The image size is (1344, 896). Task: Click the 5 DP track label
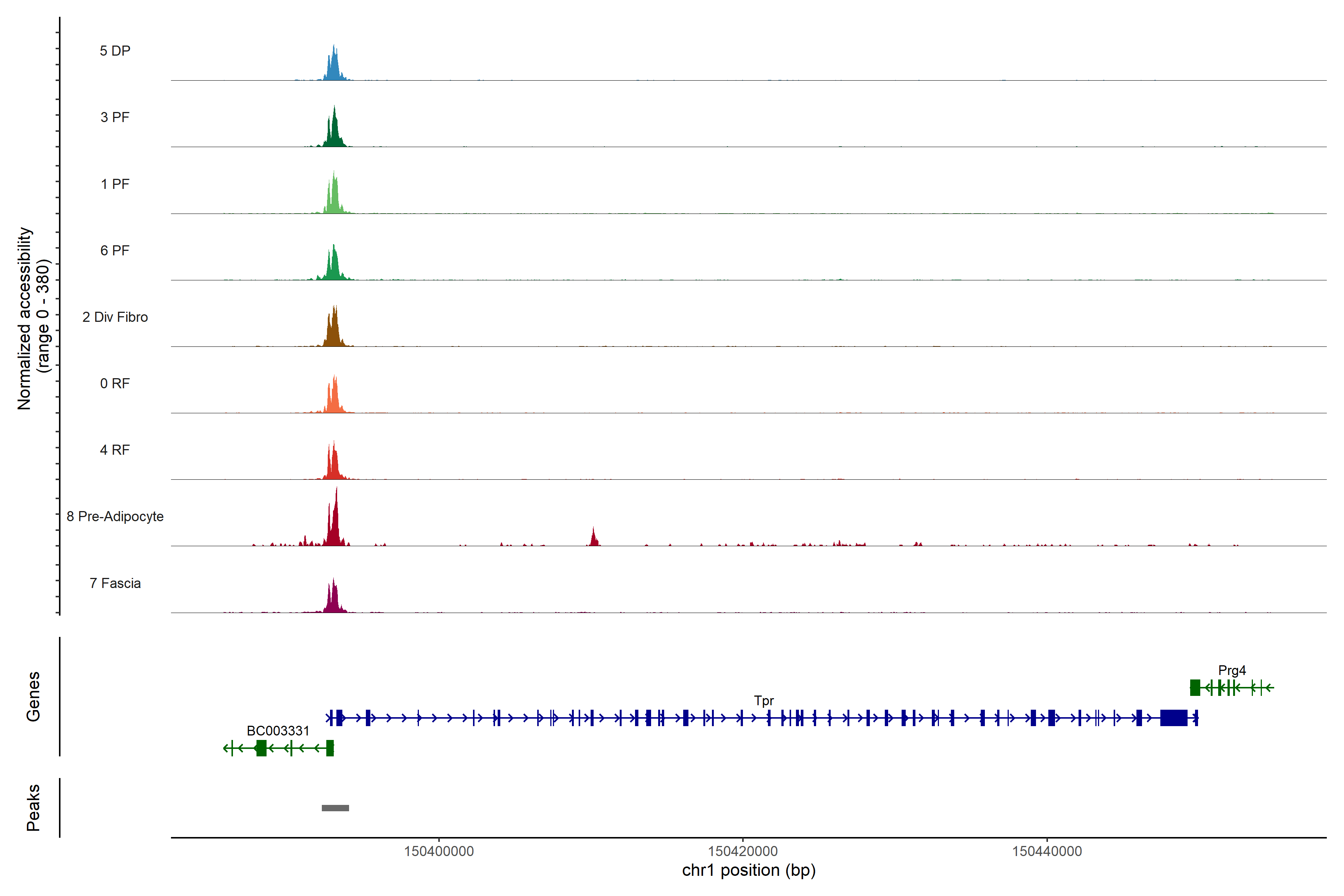pyautogui.click(x=115, y=51)
